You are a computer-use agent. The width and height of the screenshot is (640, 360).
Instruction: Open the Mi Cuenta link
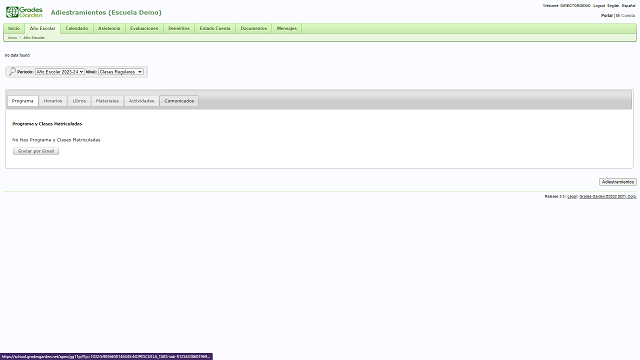tap(625, 16)
